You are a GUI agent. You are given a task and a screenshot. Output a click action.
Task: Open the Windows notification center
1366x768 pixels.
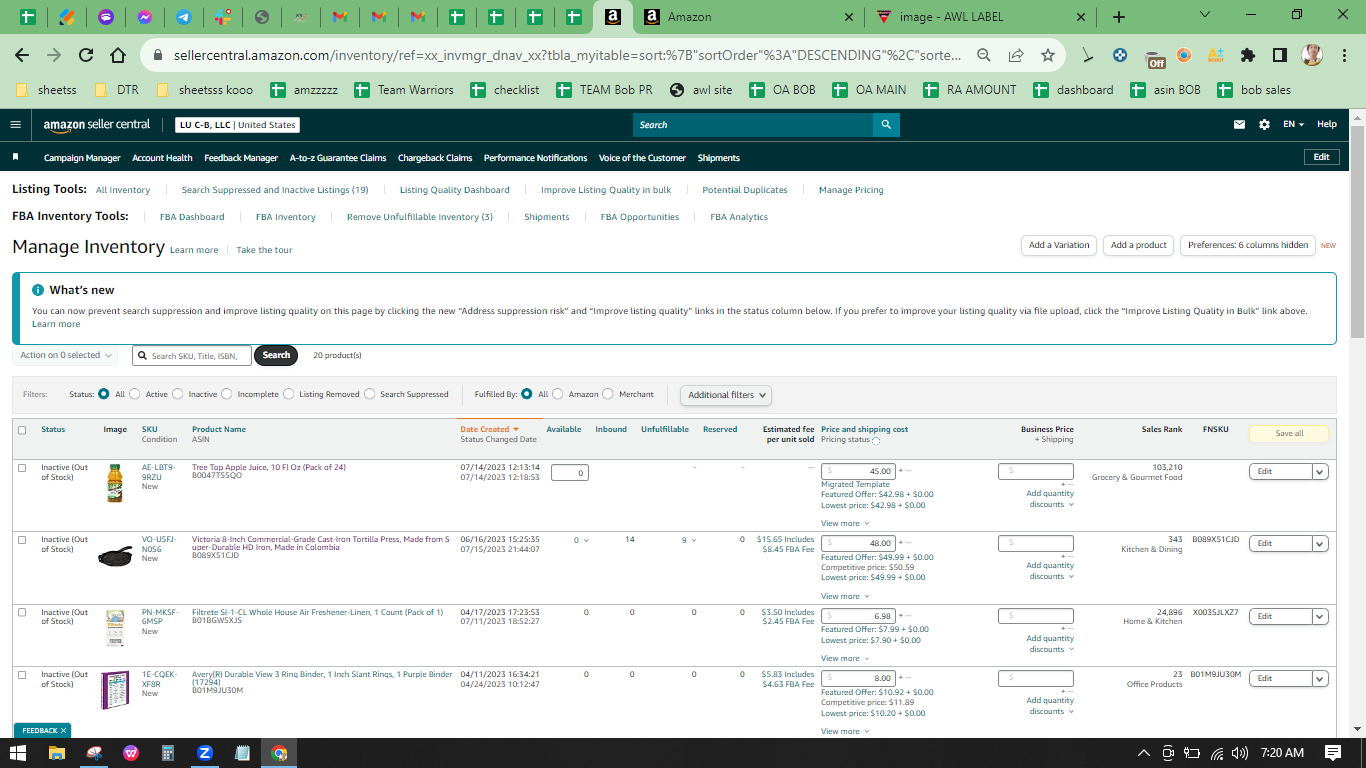(1332, 753)
